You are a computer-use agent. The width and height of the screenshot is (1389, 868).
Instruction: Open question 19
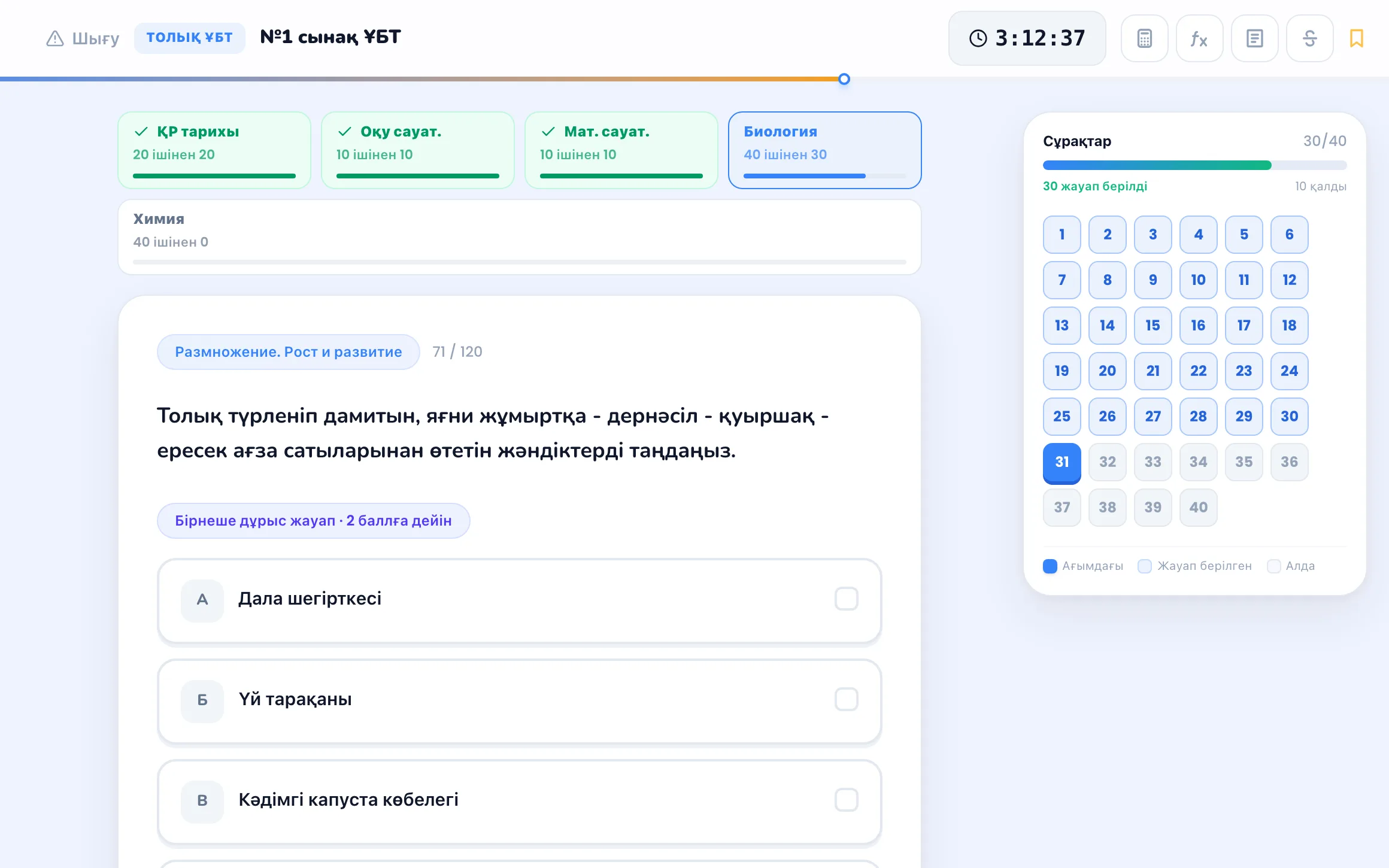click(x=1062, y=371)
